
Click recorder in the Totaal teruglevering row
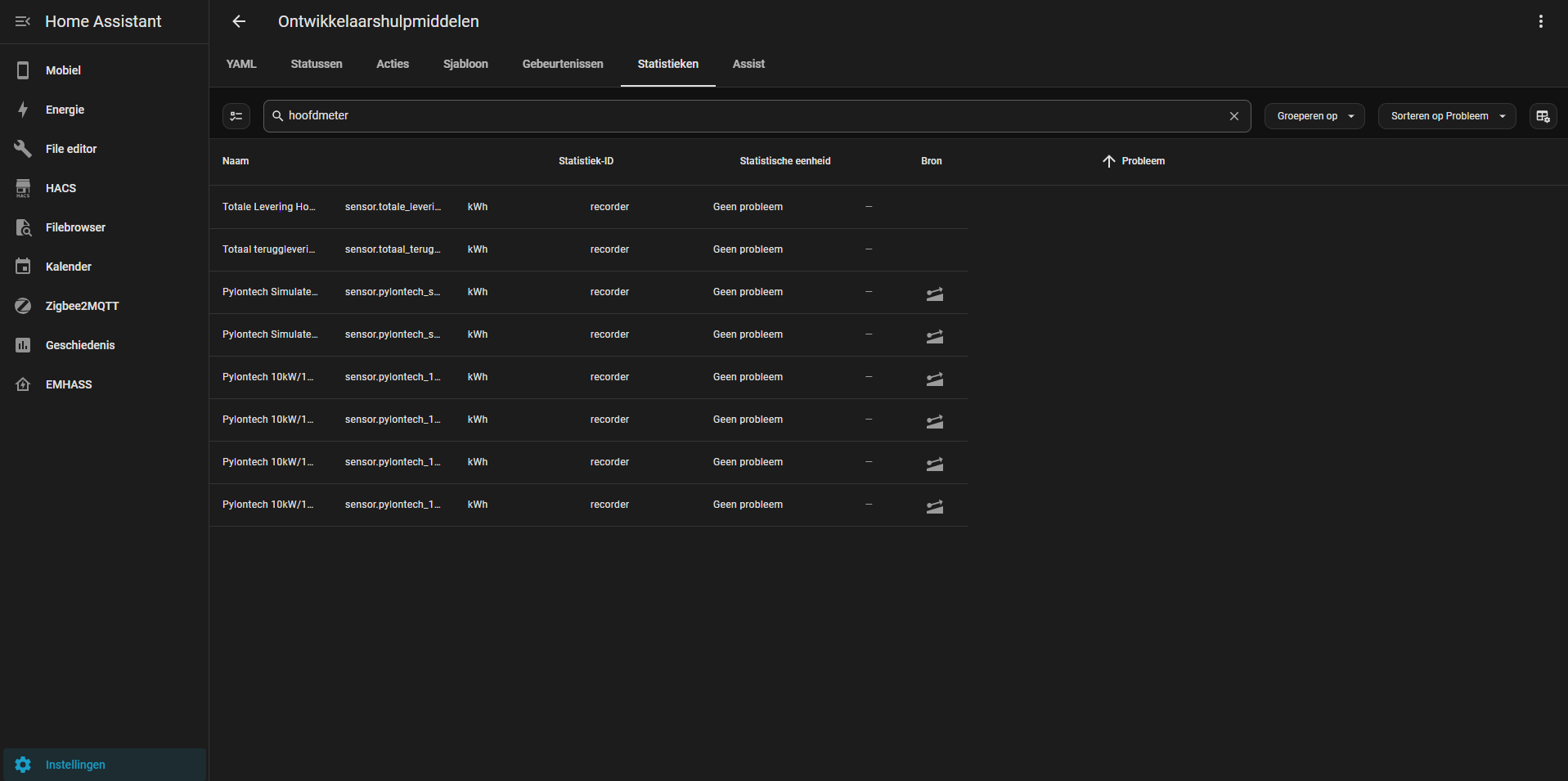609,249
